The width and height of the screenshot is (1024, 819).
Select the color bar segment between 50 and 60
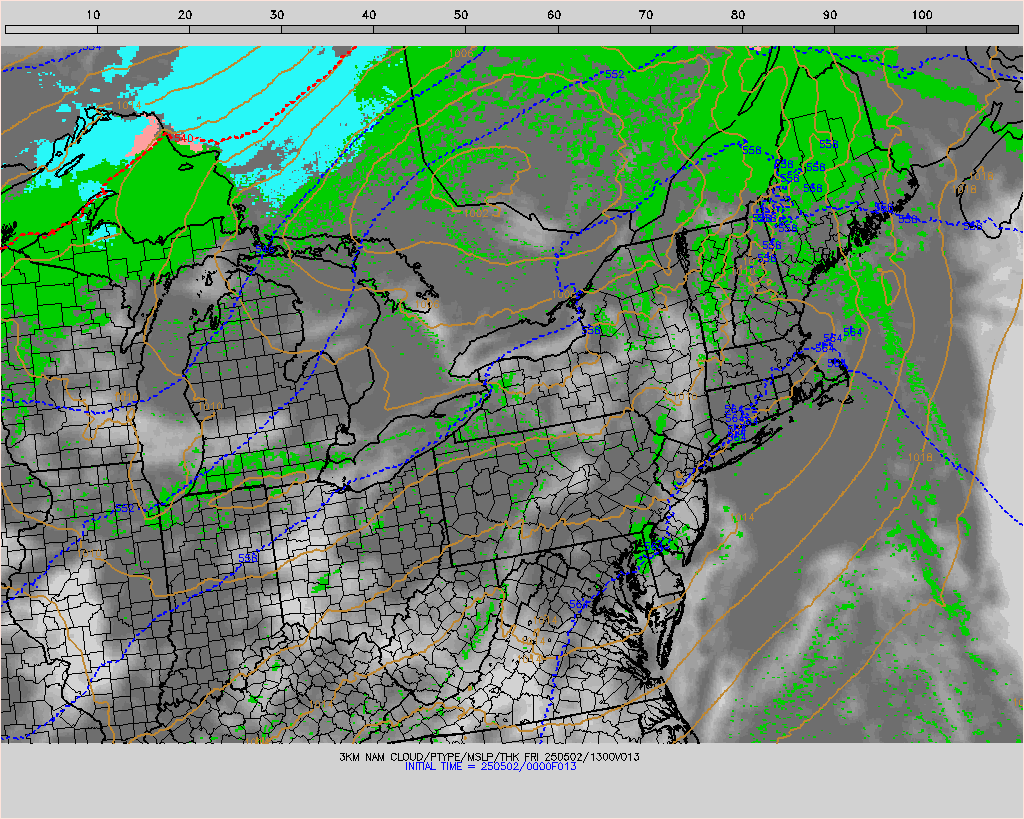point(511,29)
